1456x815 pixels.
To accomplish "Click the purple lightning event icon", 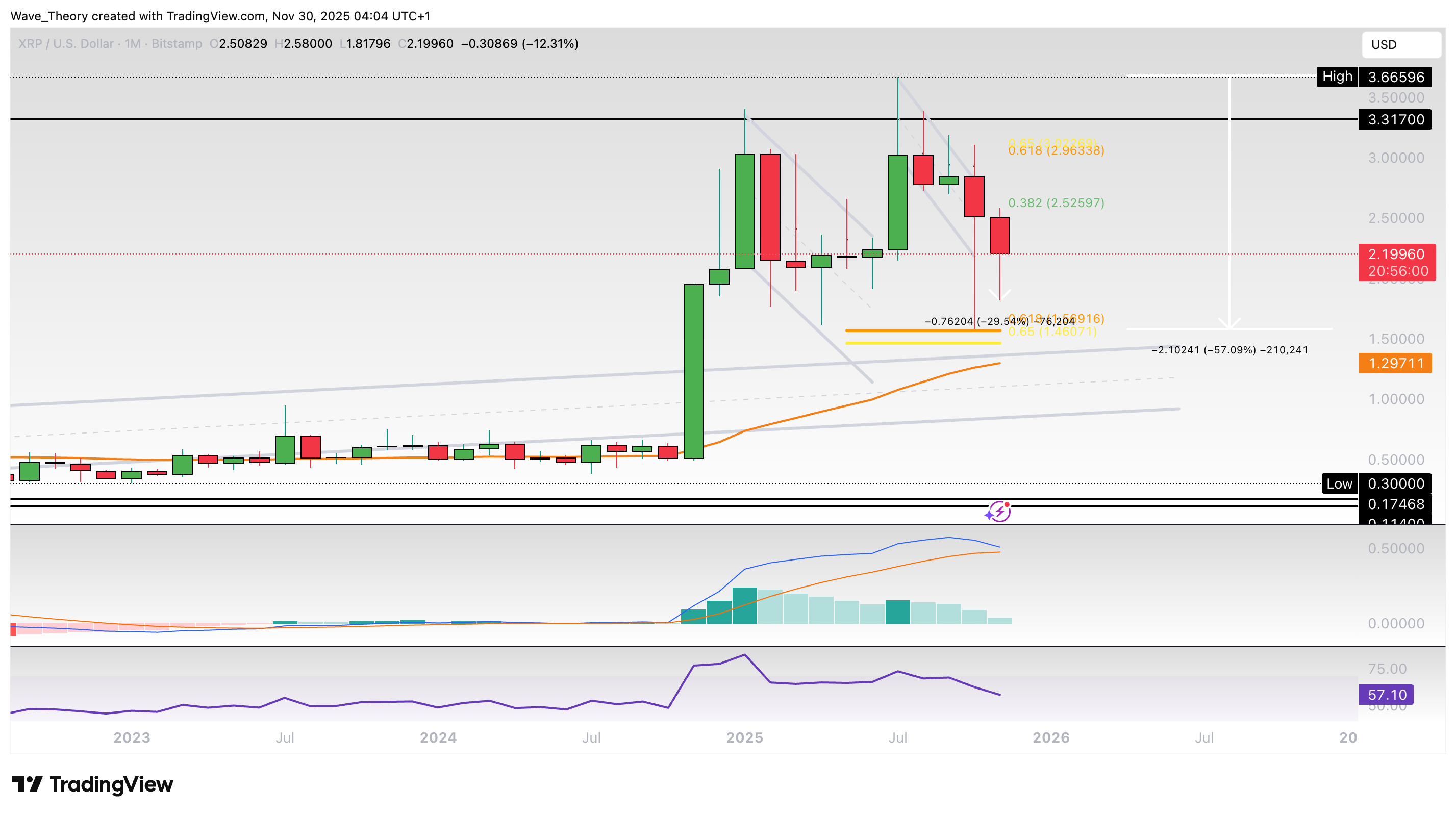I will point(999,512).
